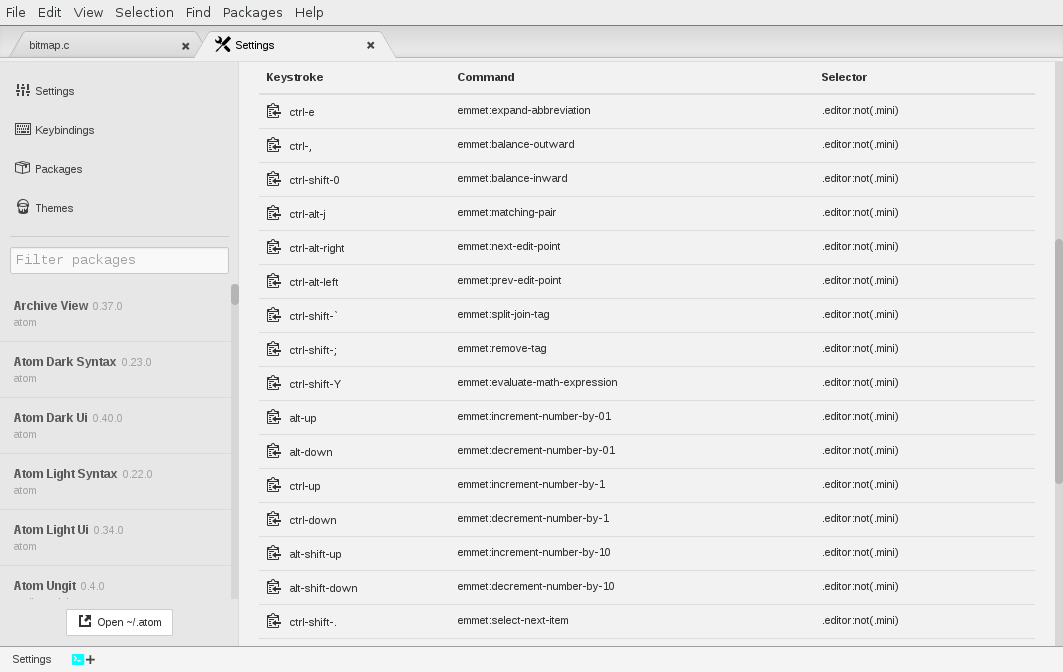Open the Keybindings panel
The width and height of the screenshot is (1063, 672).
click(64, 130)
